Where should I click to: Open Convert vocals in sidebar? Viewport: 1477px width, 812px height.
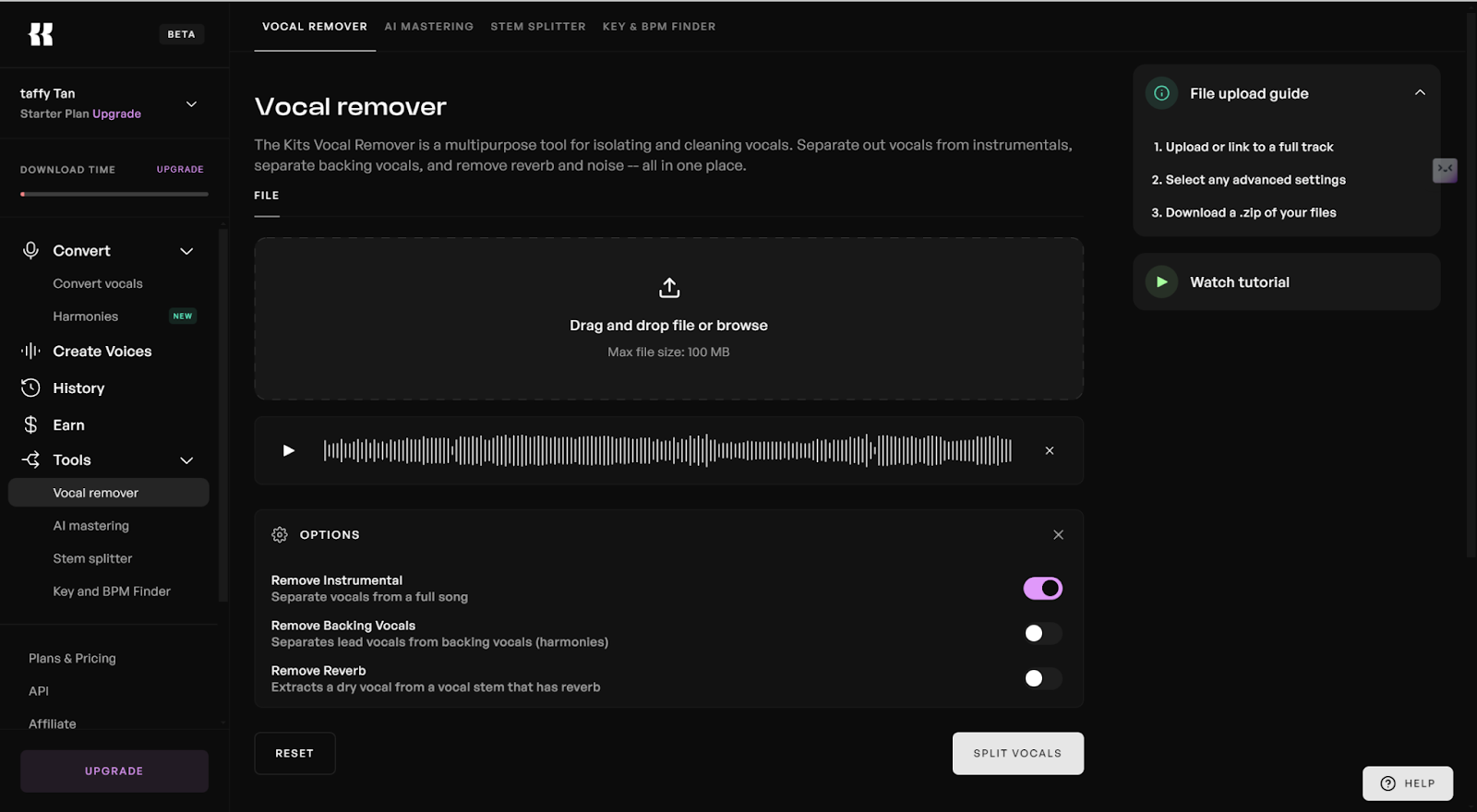pyautogui.click(x=98, y=283)
